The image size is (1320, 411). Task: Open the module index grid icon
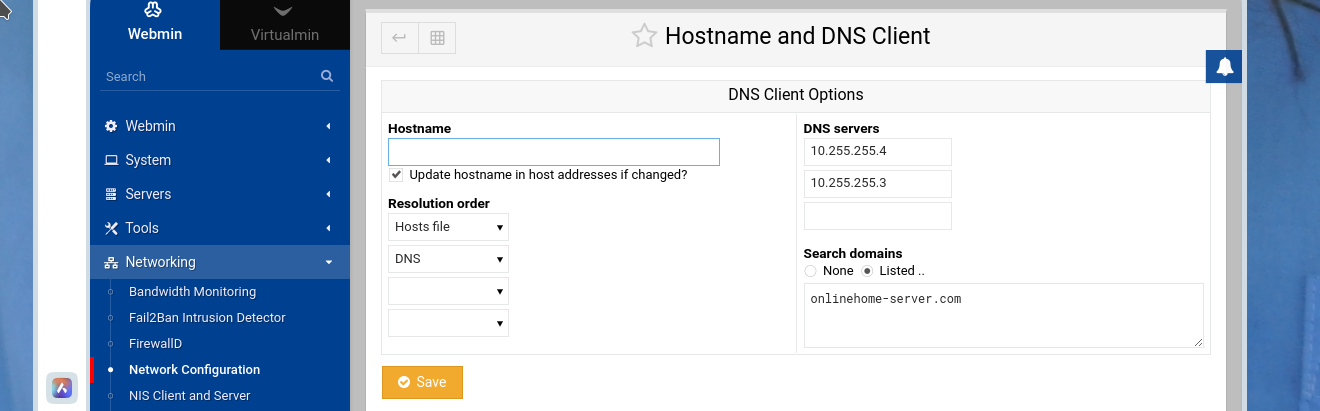pyautogui.click(x=437, y=38)
